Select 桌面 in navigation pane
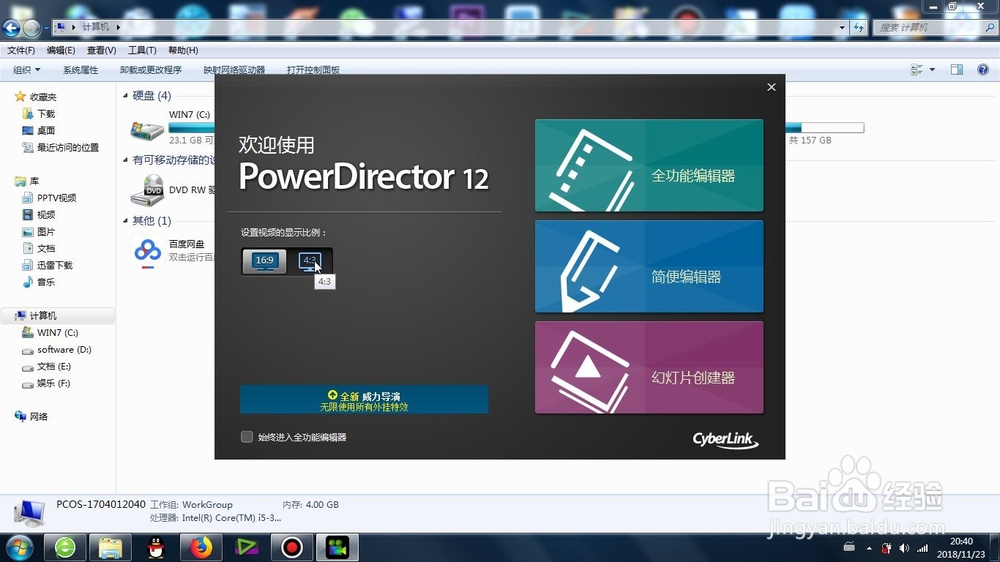 point(46,130)
